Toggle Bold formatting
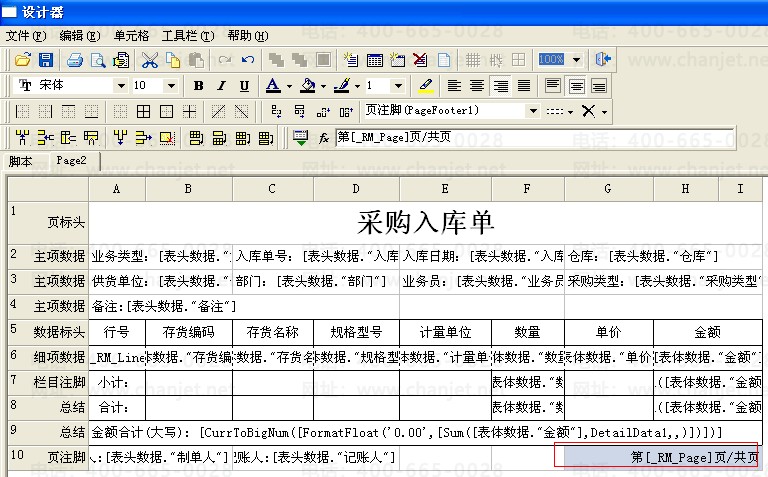Viewport: 768px width, 477px height. pos(198,86)
